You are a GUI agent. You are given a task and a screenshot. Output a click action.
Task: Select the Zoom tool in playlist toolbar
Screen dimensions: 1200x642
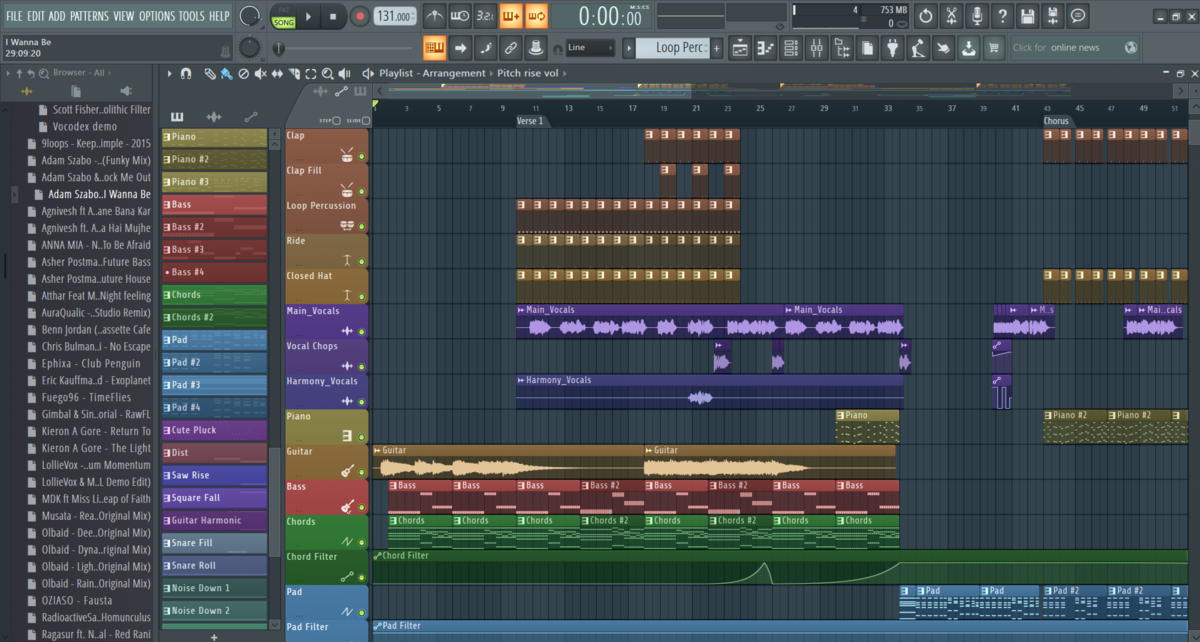(x=328, y=73)
